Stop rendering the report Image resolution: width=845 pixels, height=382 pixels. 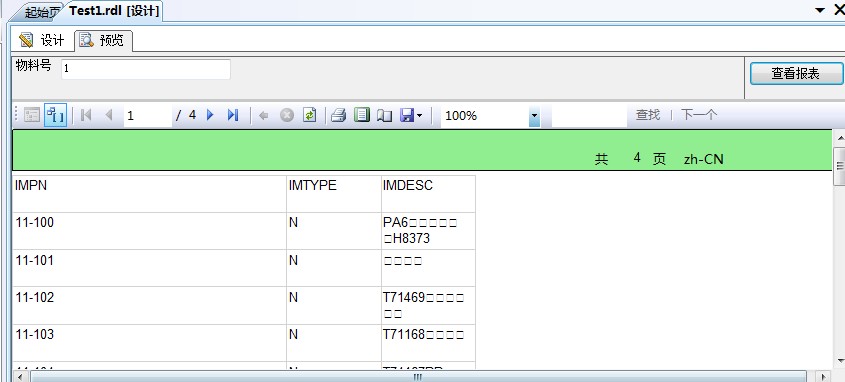click(x=287, y=115)
